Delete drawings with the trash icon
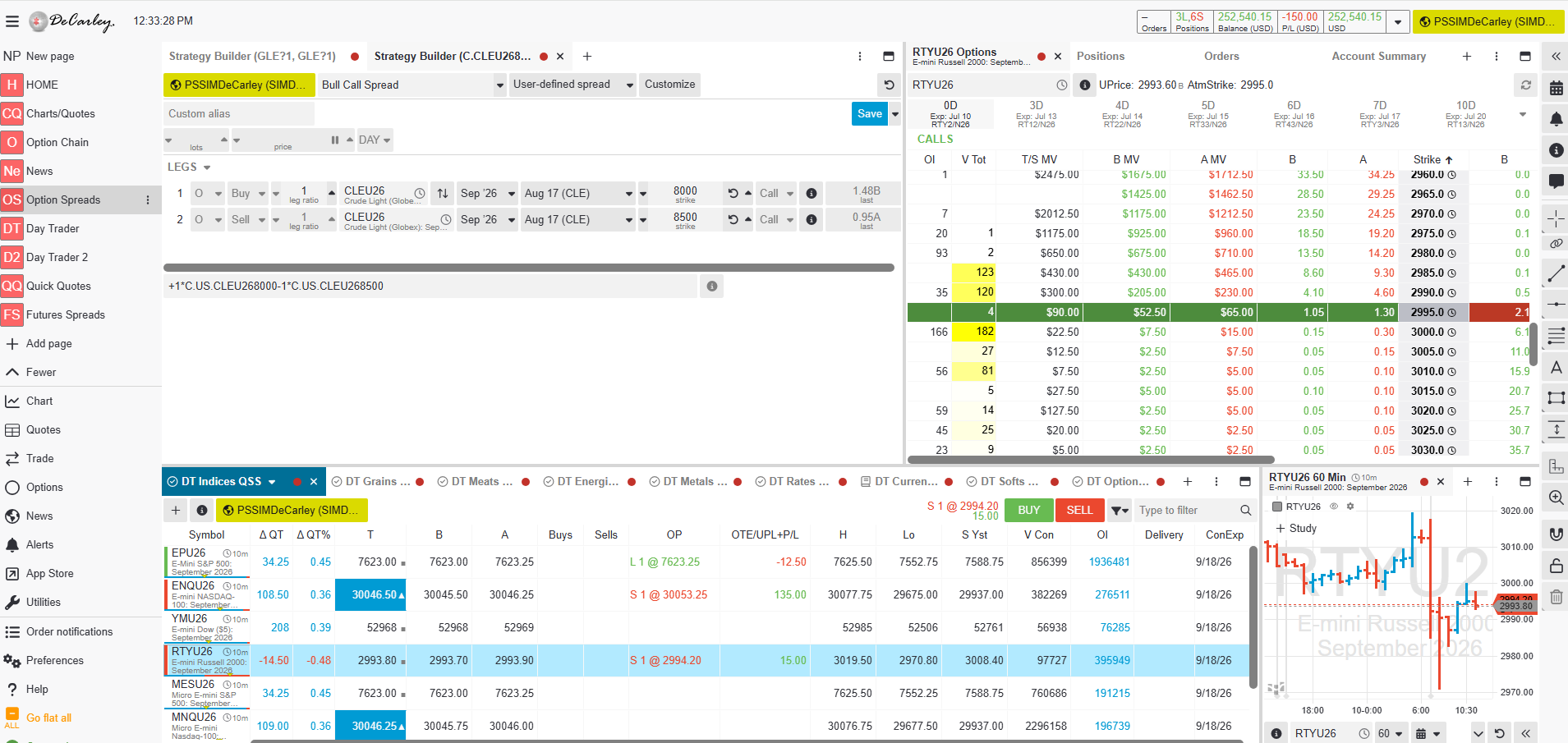The image size is (1568, 743). coord(1556,597)
